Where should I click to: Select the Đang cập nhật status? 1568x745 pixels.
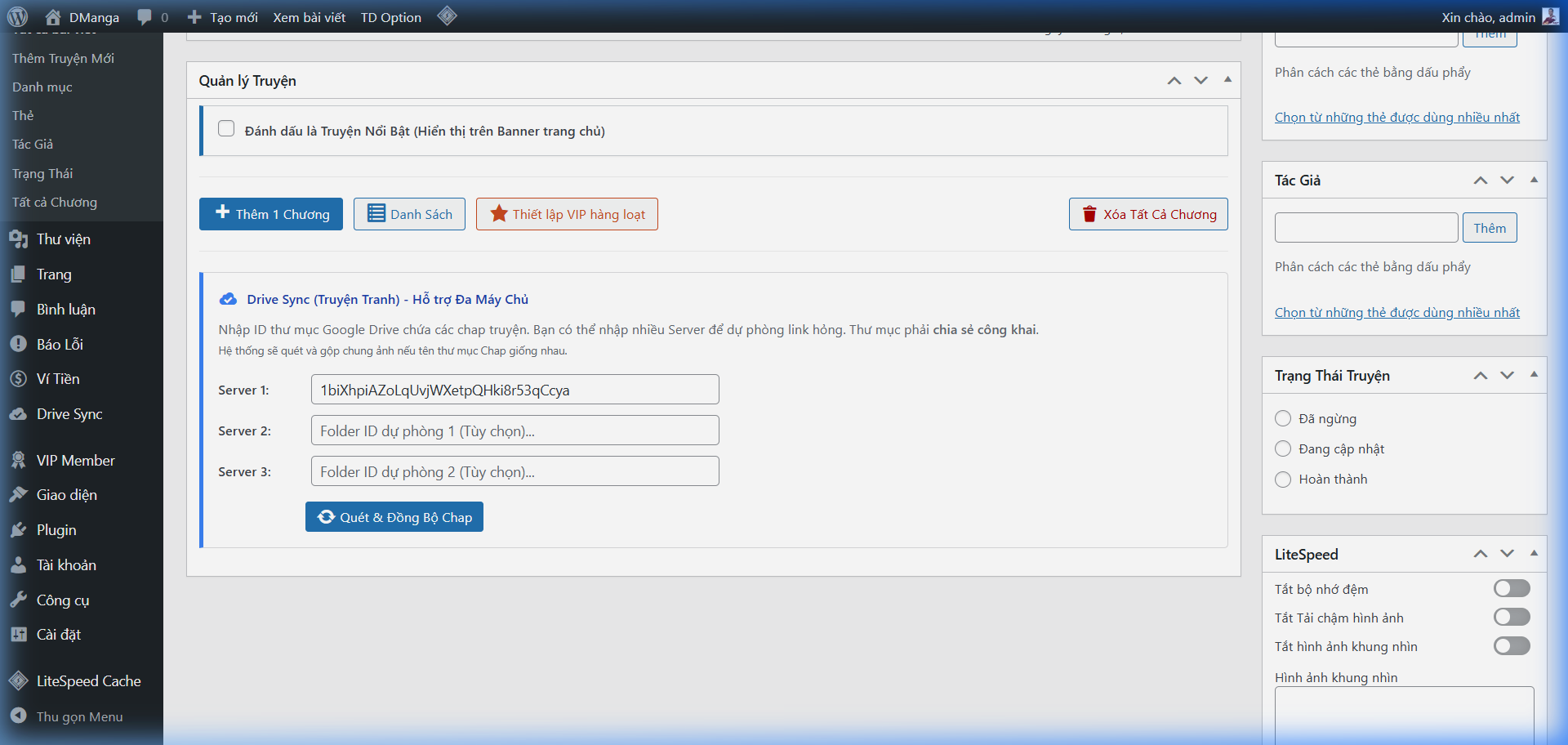[1283, 449]
